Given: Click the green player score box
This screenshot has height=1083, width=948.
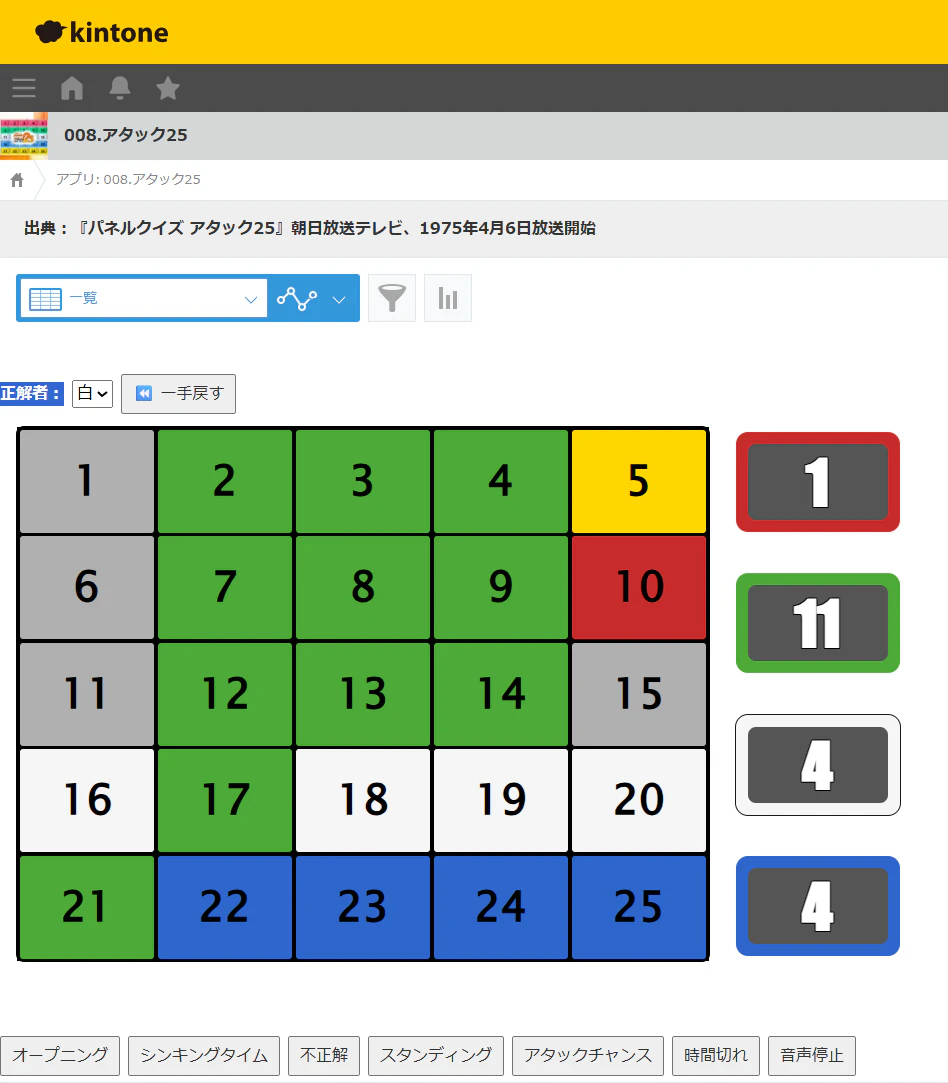Looking at the screenshot, I should coord(818,623).
